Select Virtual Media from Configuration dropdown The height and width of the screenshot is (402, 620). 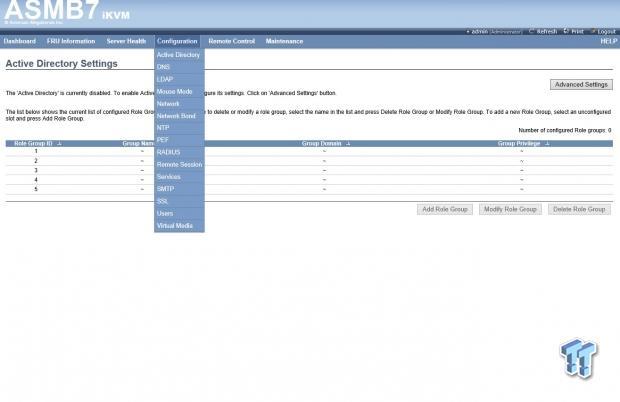click(x=179, y=226)
